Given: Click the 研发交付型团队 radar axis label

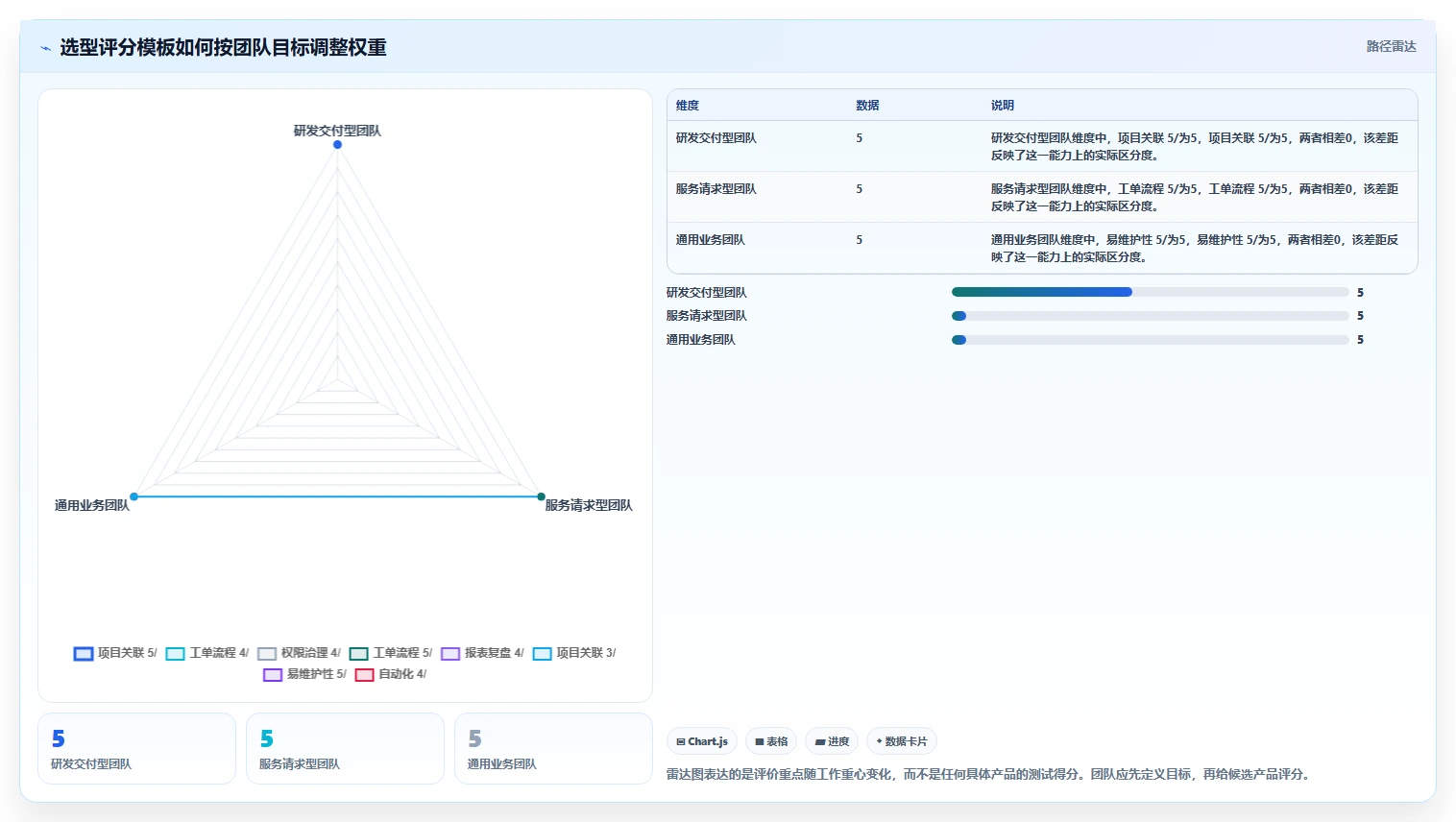Looking at the screenshot, I should coord(337,131).
